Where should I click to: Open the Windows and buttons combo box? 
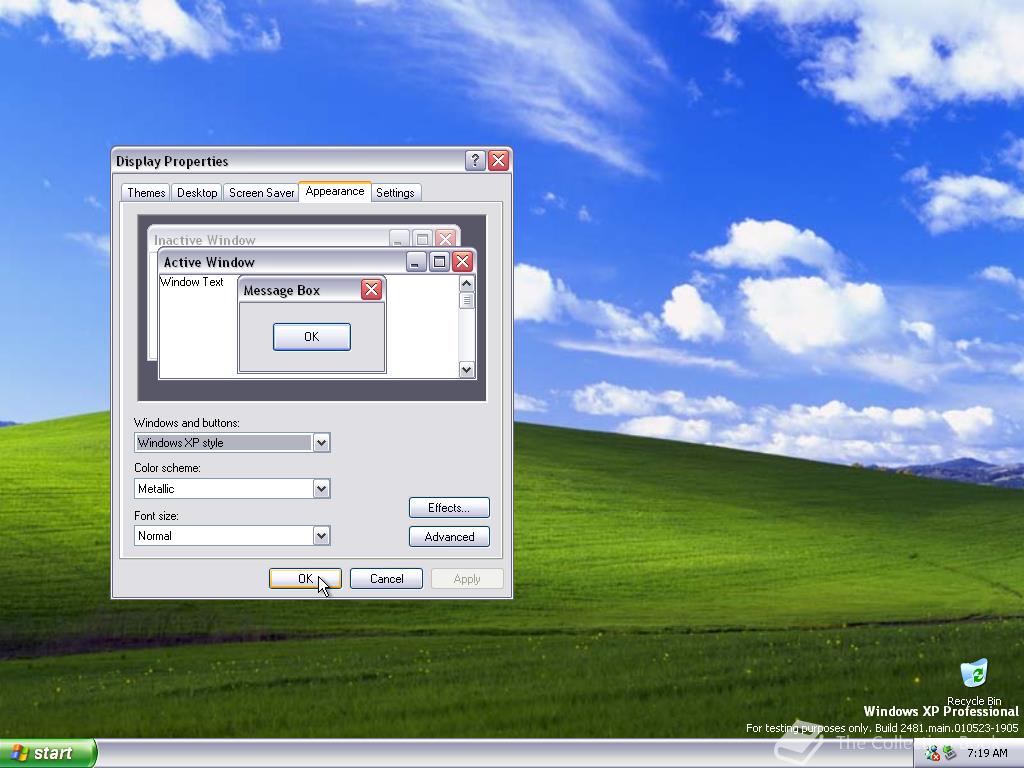pos(232,443)
